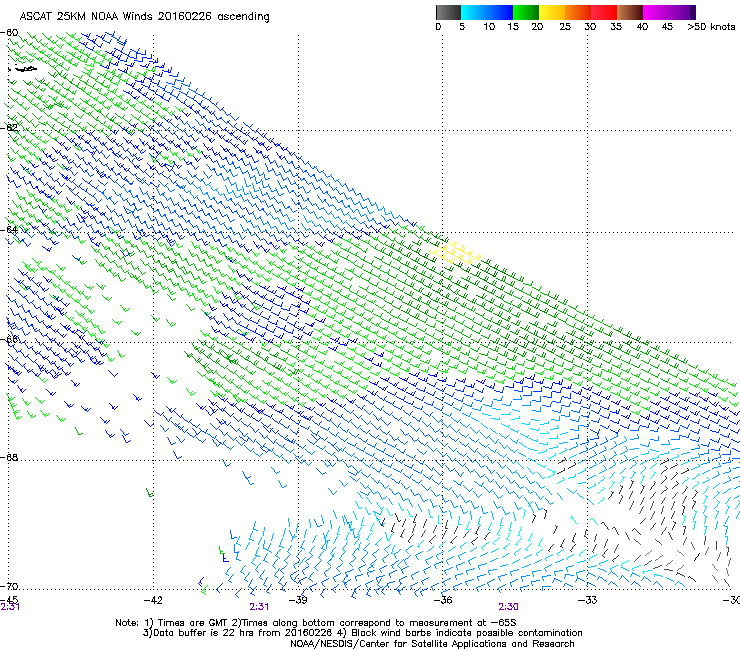The height and width of the screenshot is (650, 740).
Task: Click the NOAA/NESDIS Center for Satellite Applications credit
Action: pyautogui.click(x=432, y=644)
